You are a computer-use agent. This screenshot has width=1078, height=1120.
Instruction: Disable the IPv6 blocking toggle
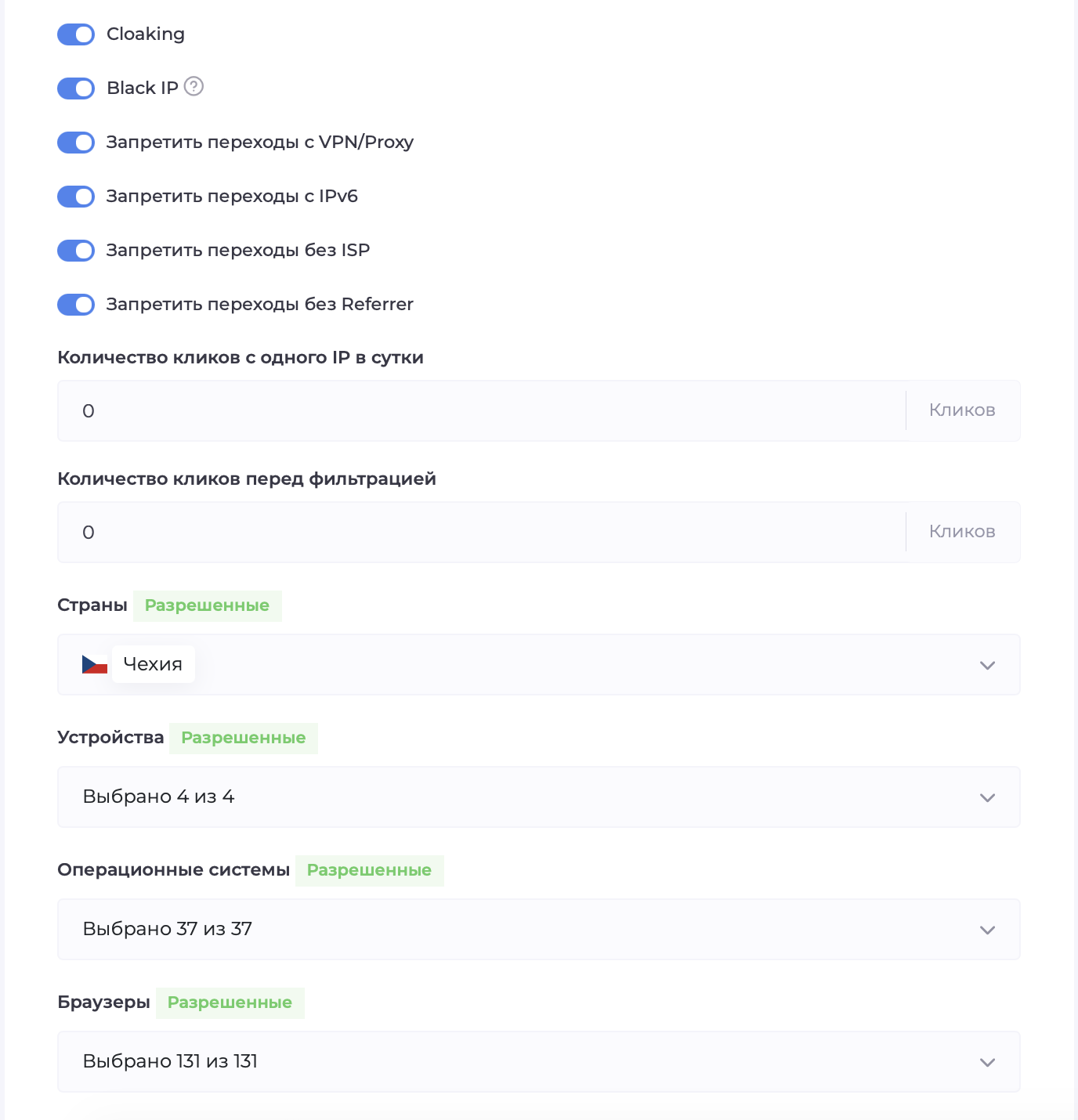76,197
